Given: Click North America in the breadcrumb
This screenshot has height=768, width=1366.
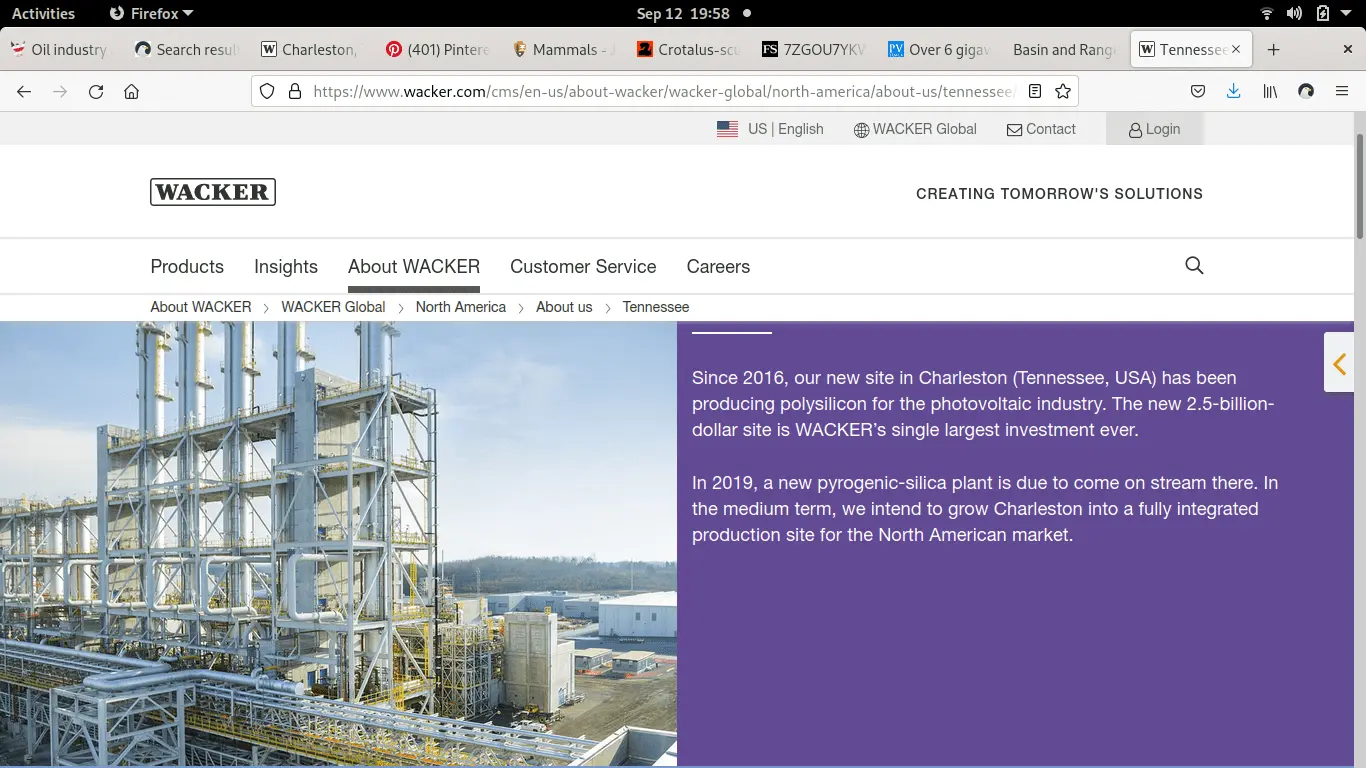Looking at the screenshot, I should click(461, 307).
